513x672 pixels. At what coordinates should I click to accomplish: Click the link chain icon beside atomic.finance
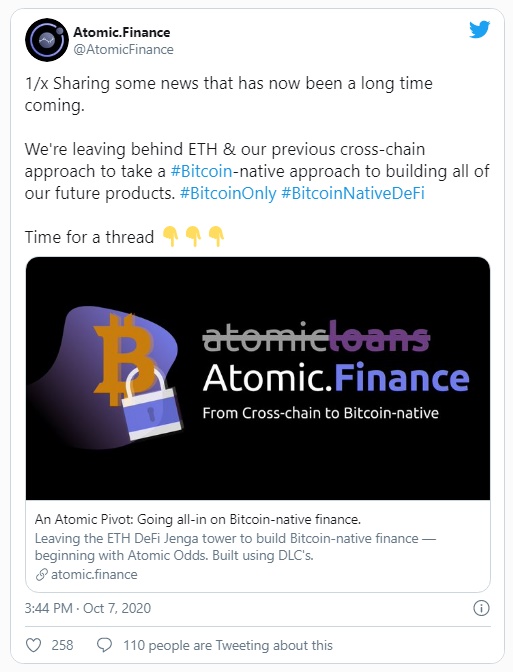point(42,574)
